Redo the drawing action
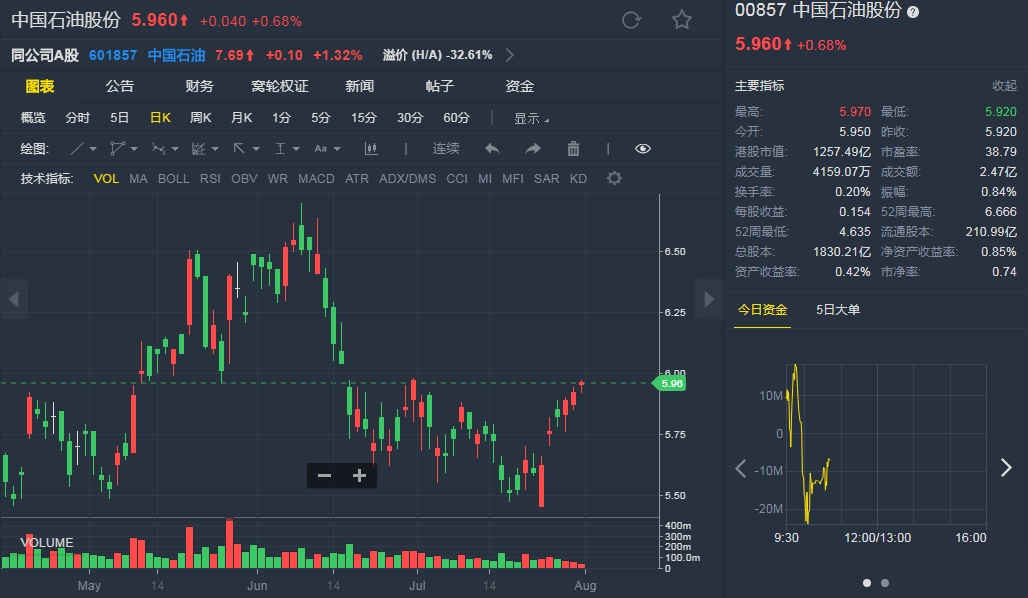Screen dimensions: 1028x598 tap(533, 149)
